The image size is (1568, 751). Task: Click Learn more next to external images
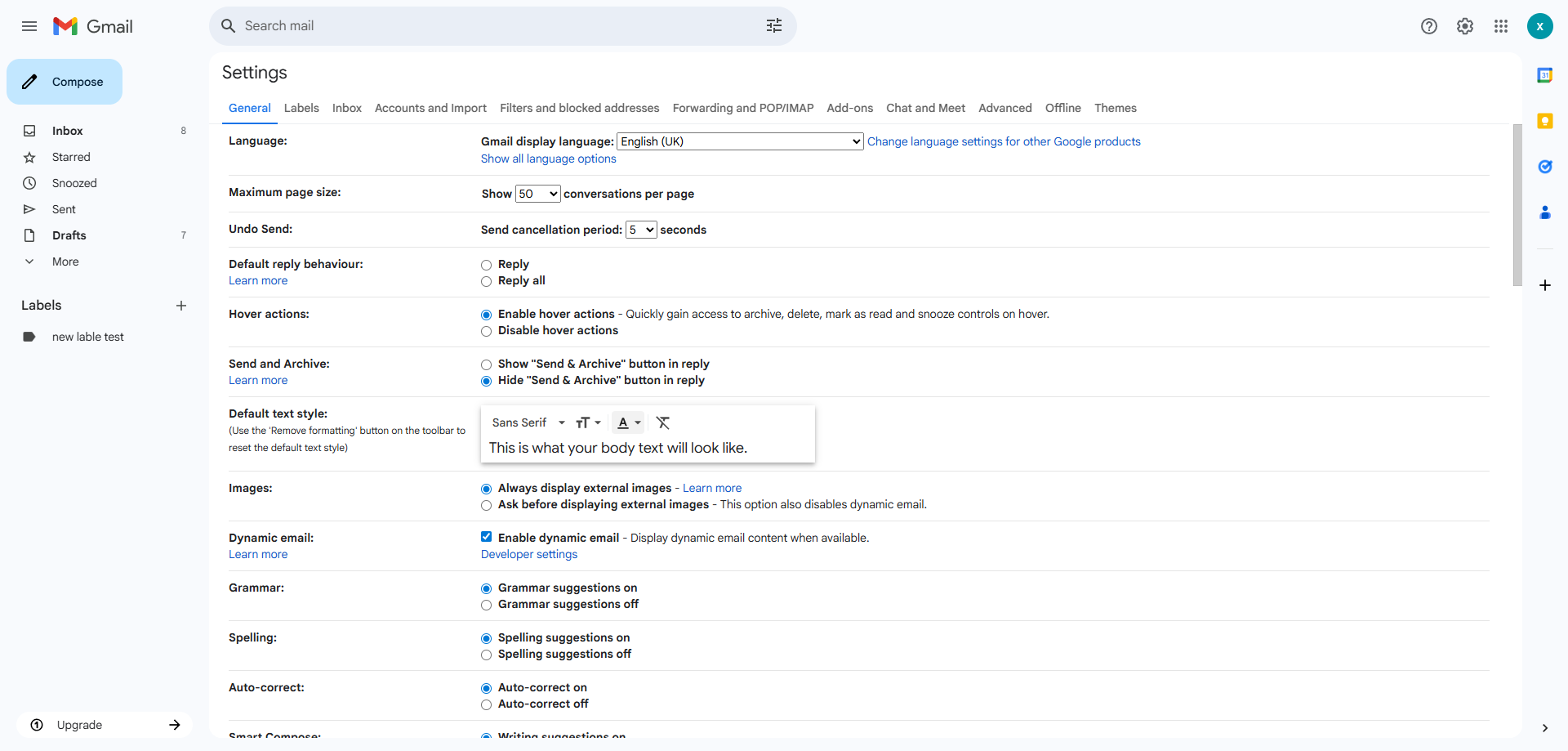click(x=712, y=488)
